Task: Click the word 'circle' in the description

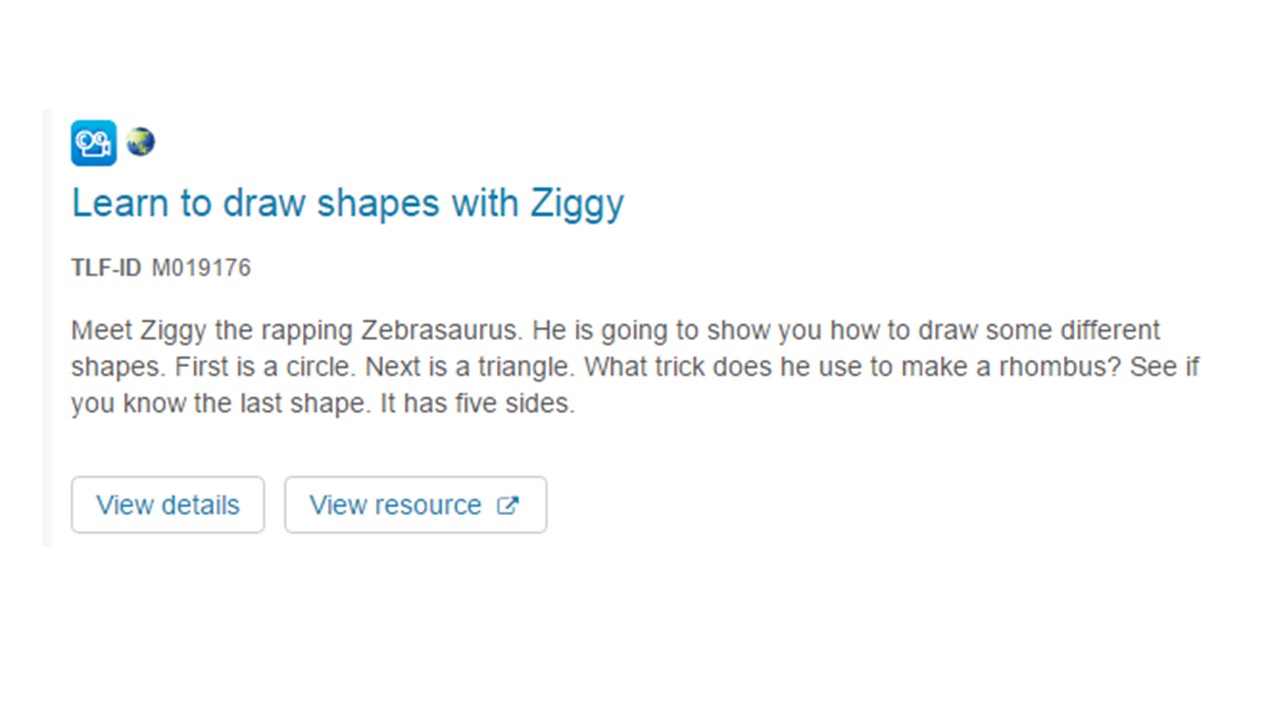Action: (x=317, y=367)
